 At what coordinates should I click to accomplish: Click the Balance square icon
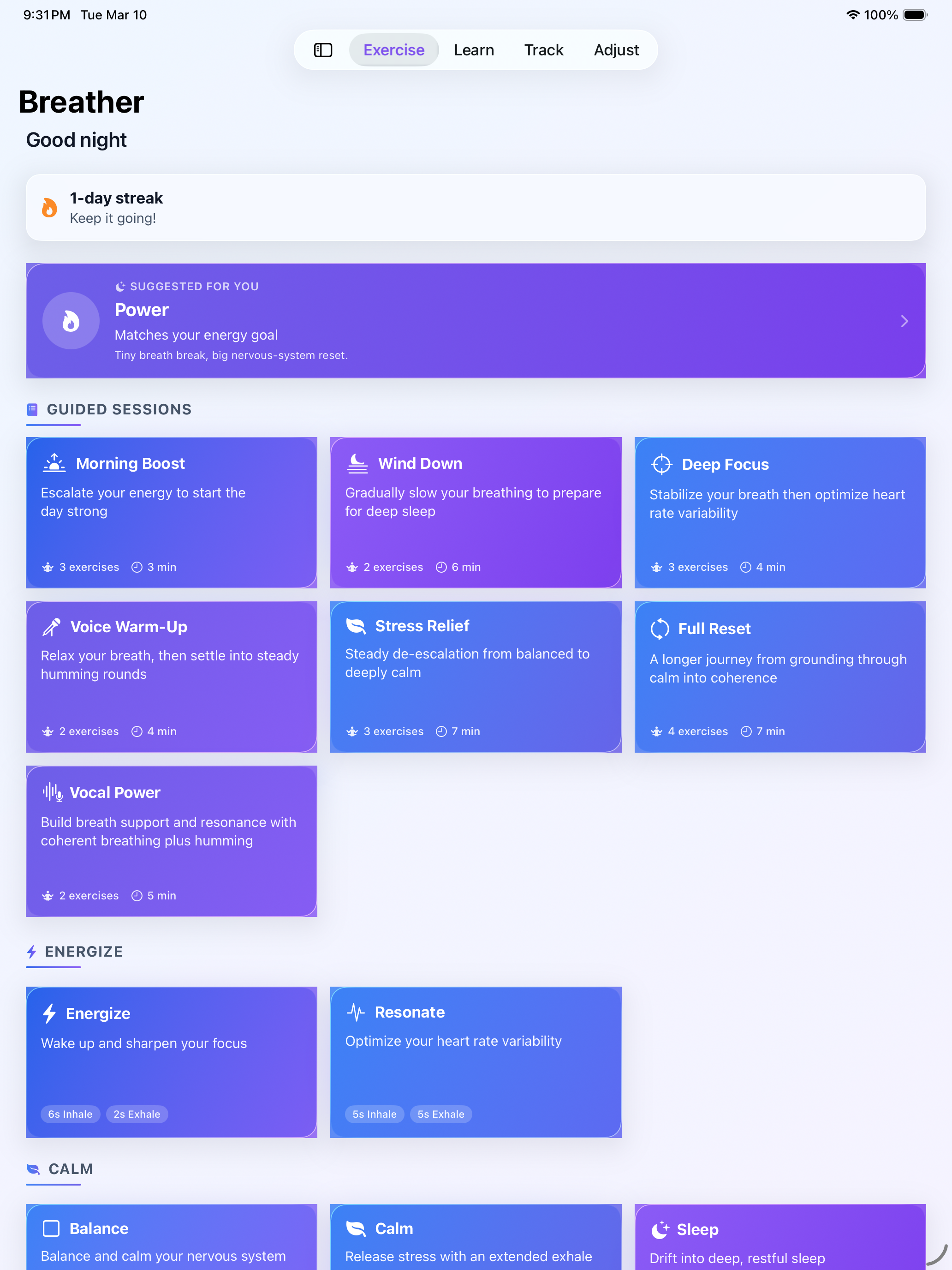pos(51,1228)
